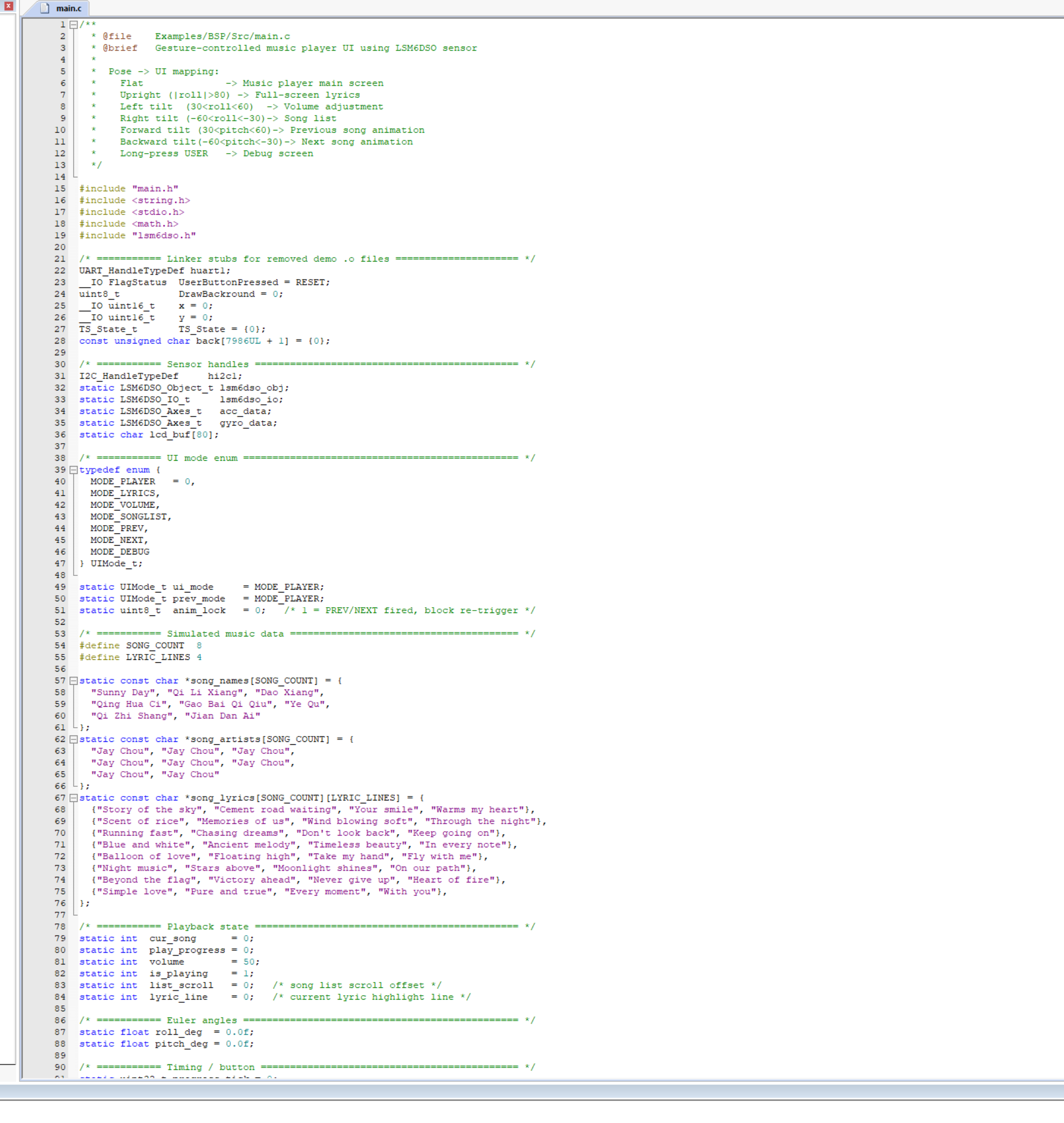
Task: Close the side panel with red X
Action: 8,6
